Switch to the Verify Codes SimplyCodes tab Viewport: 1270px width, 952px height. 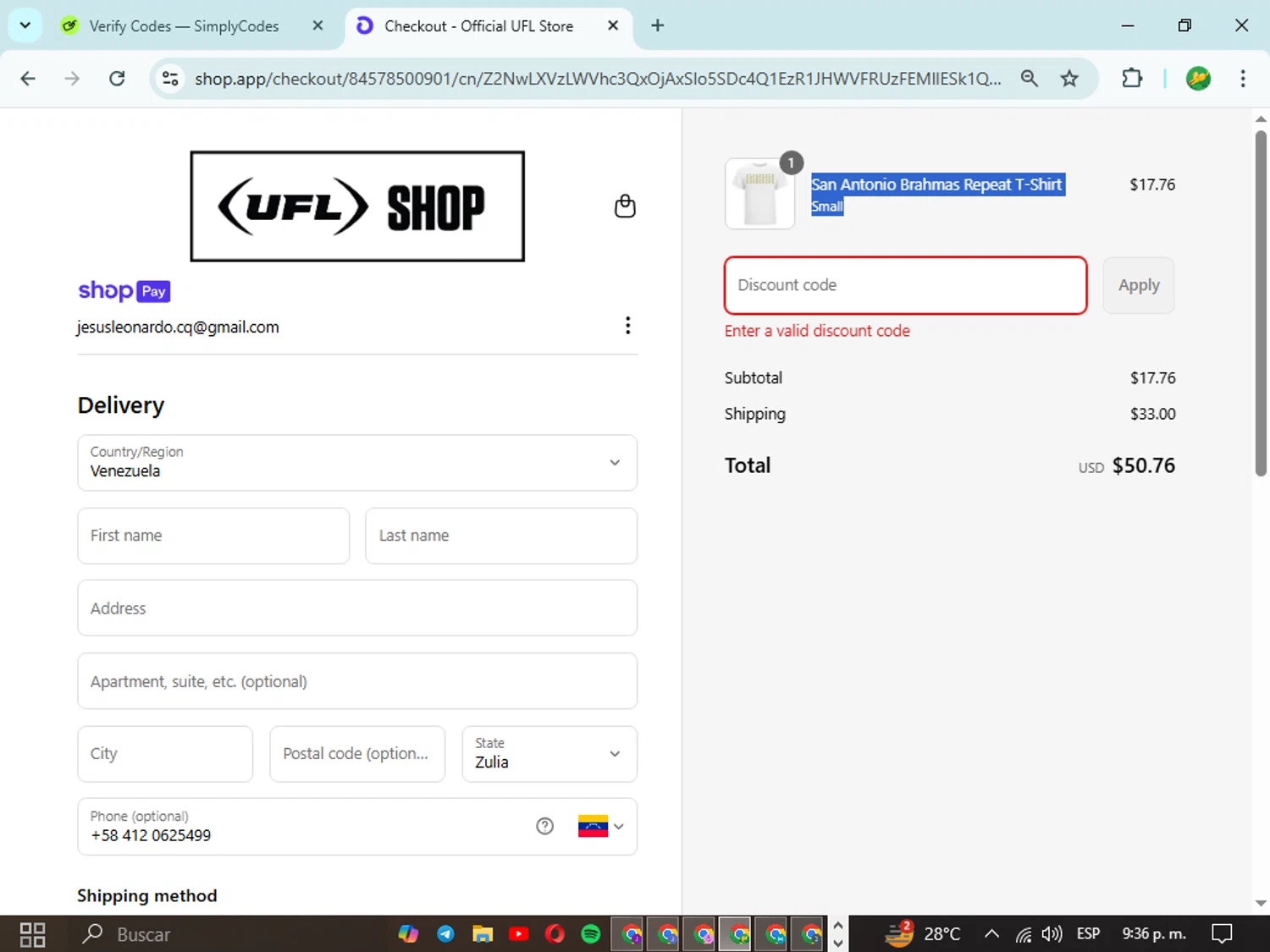[x=184, y=26]
